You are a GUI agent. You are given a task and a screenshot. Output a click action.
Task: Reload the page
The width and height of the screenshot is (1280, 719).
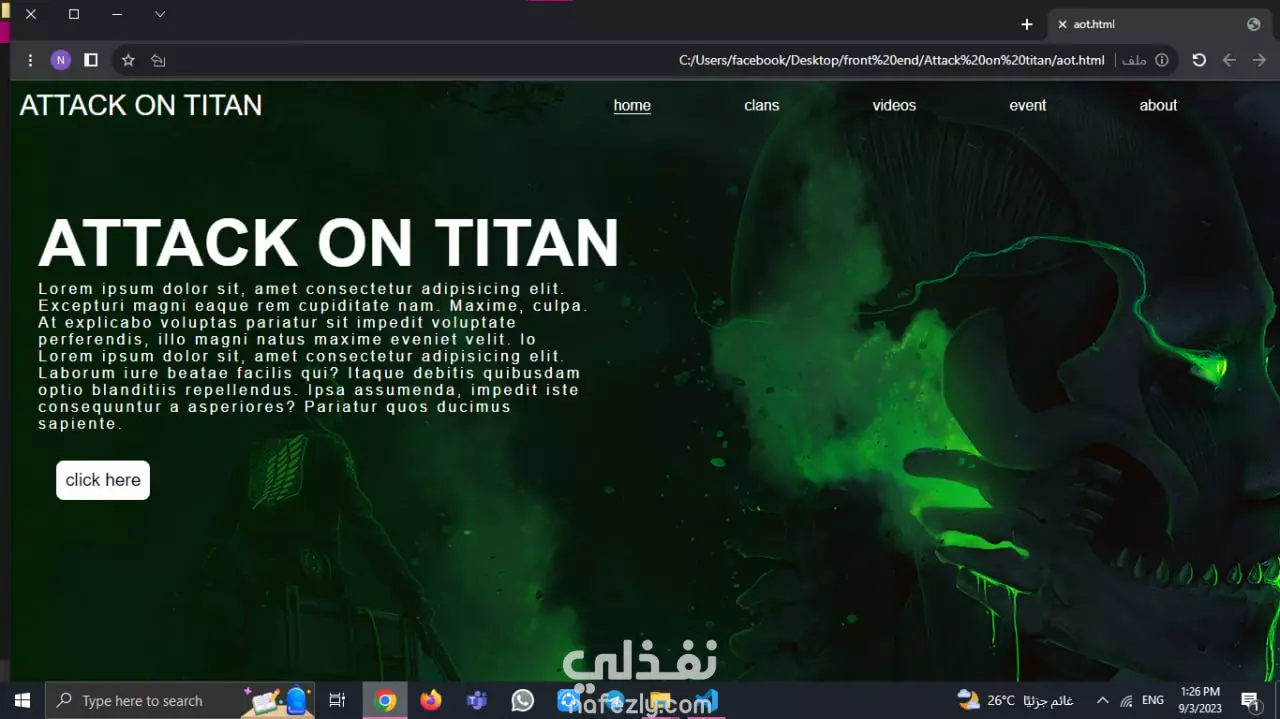[1199, 60]
